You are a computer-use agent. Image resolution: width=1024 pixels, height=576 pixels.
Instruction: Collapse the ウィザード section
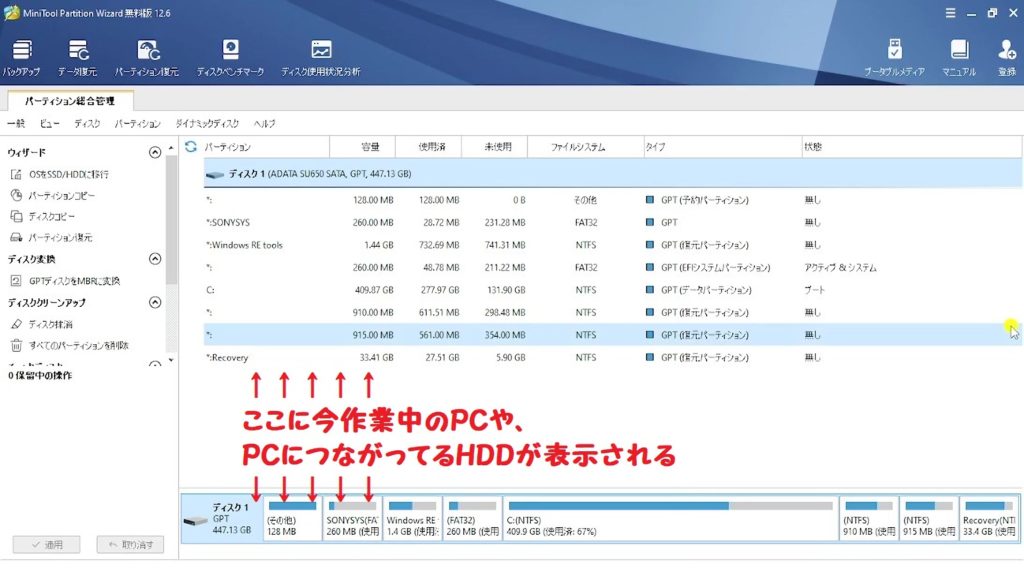(x=155, y=153)
